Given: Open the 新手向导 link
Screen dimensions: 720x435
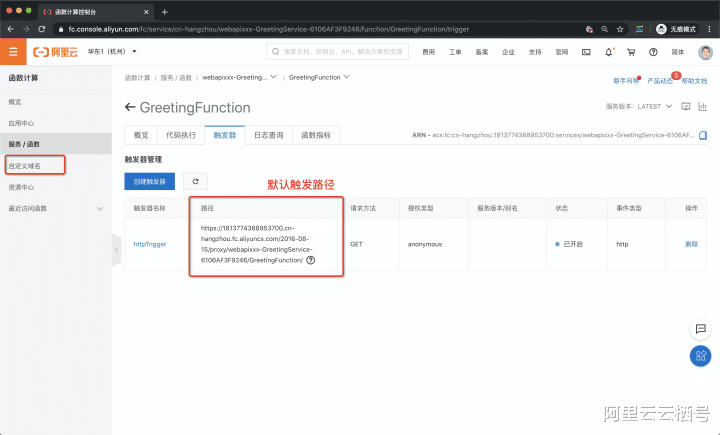Looking at the screenshot, I should coord(626,81).
